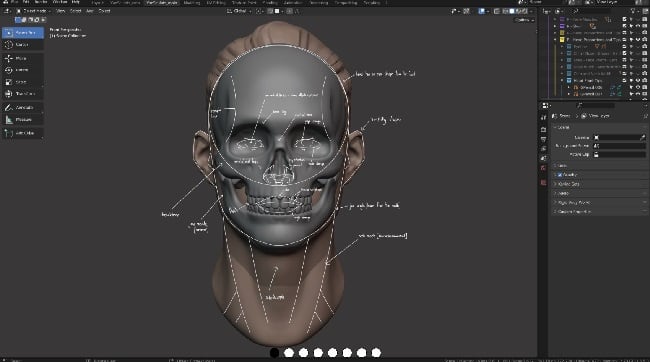Pick the Scale tool
Screen dimensions: 650x362
[23, 82]
